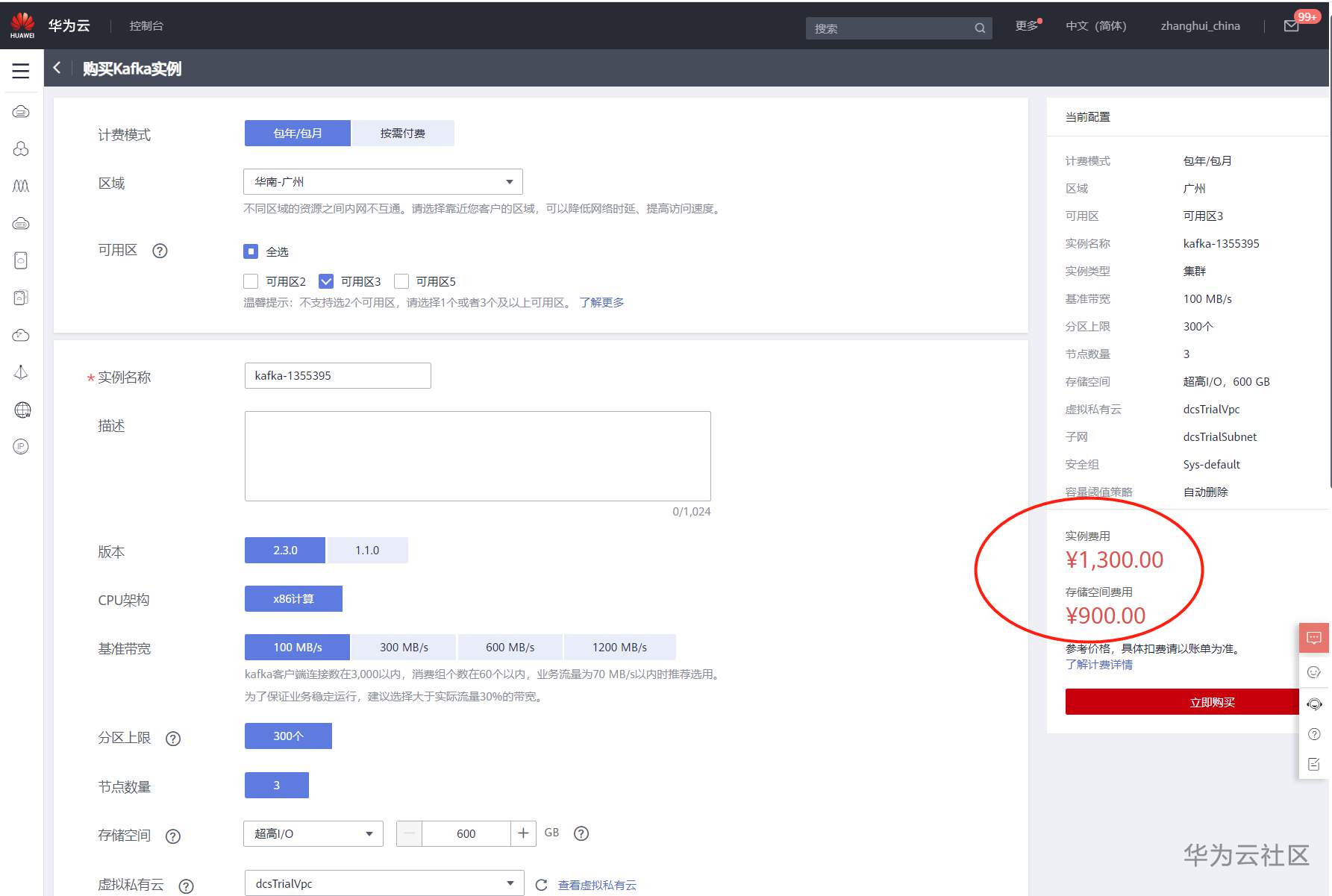
Task: Click the Huawei Cloud logo
Action: coord(22,25)
